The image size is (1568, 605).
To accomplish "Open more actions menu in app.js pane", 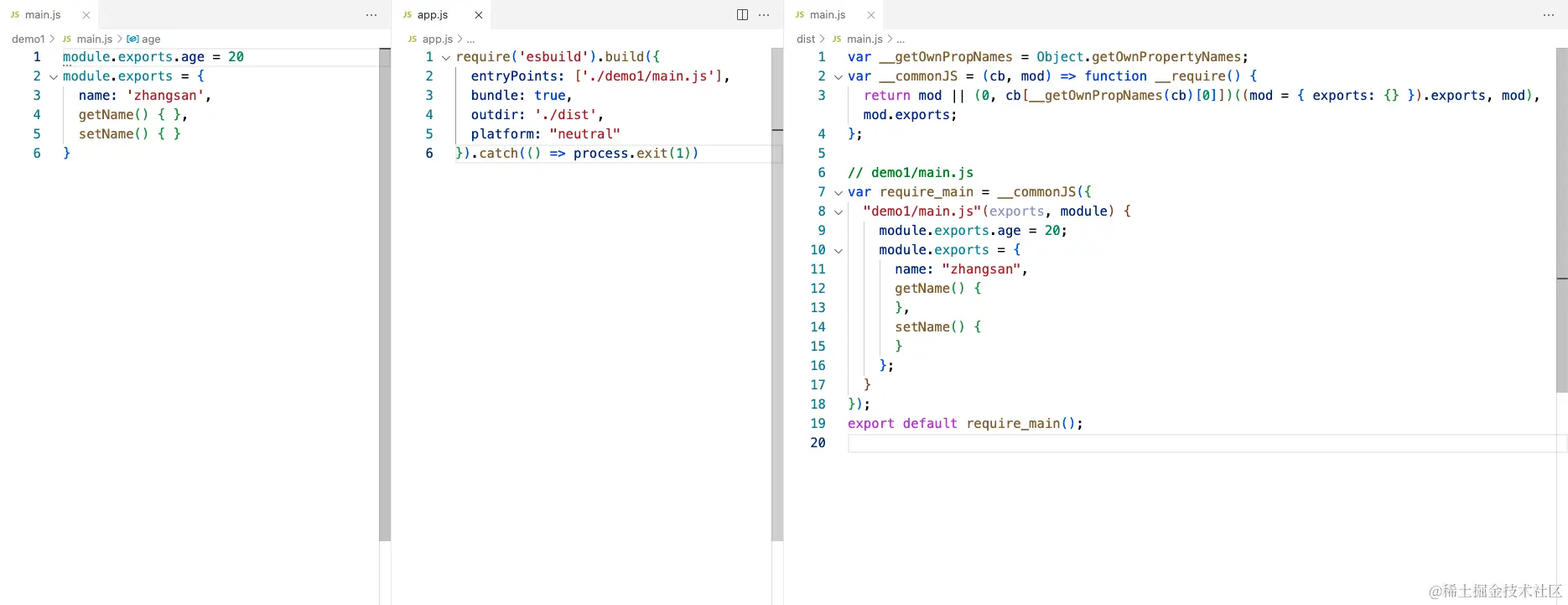I will tap(764, 15).
